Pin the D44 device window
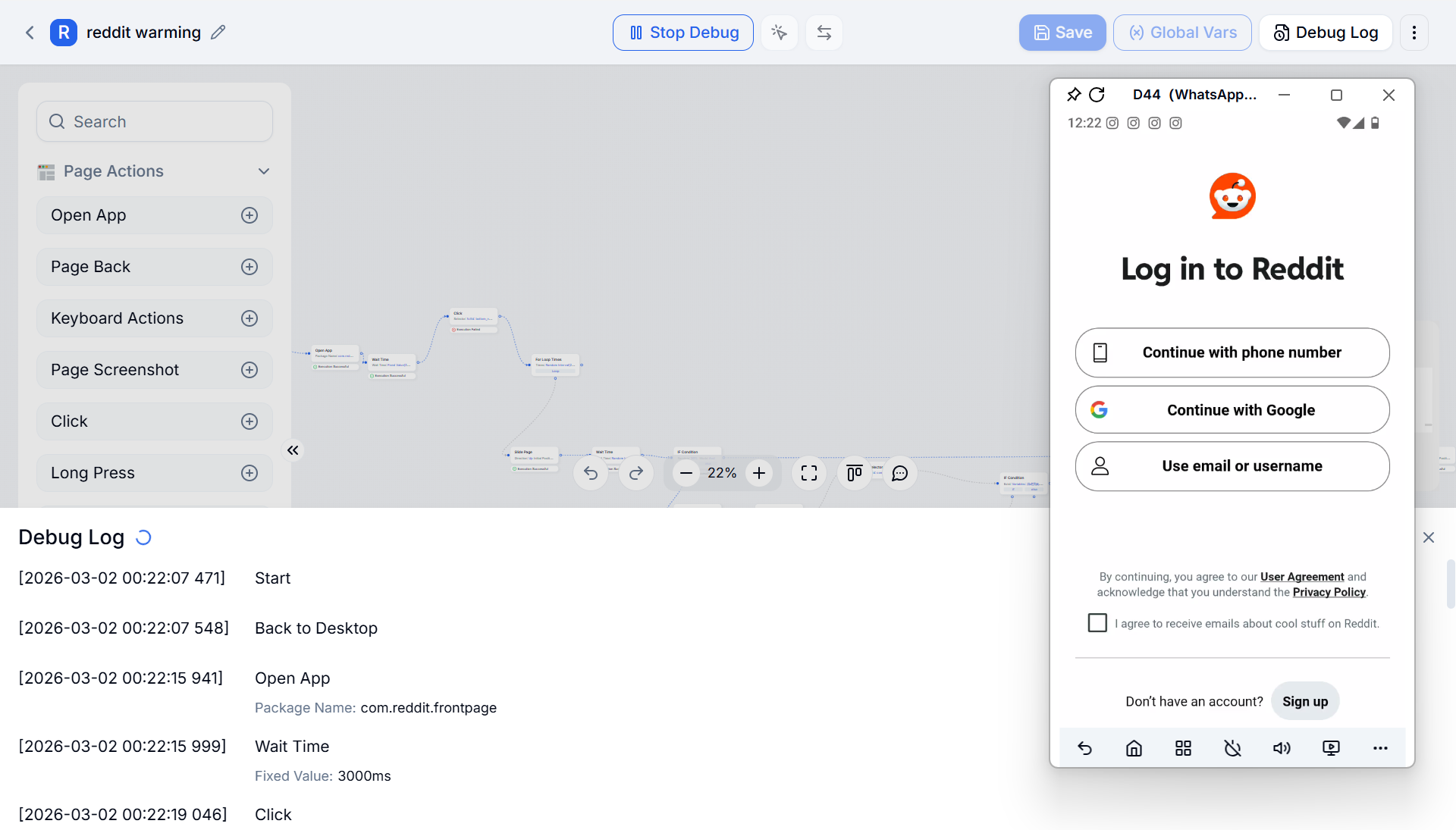The width and height of the screenshot is (1456, 830). point(1074,95)
